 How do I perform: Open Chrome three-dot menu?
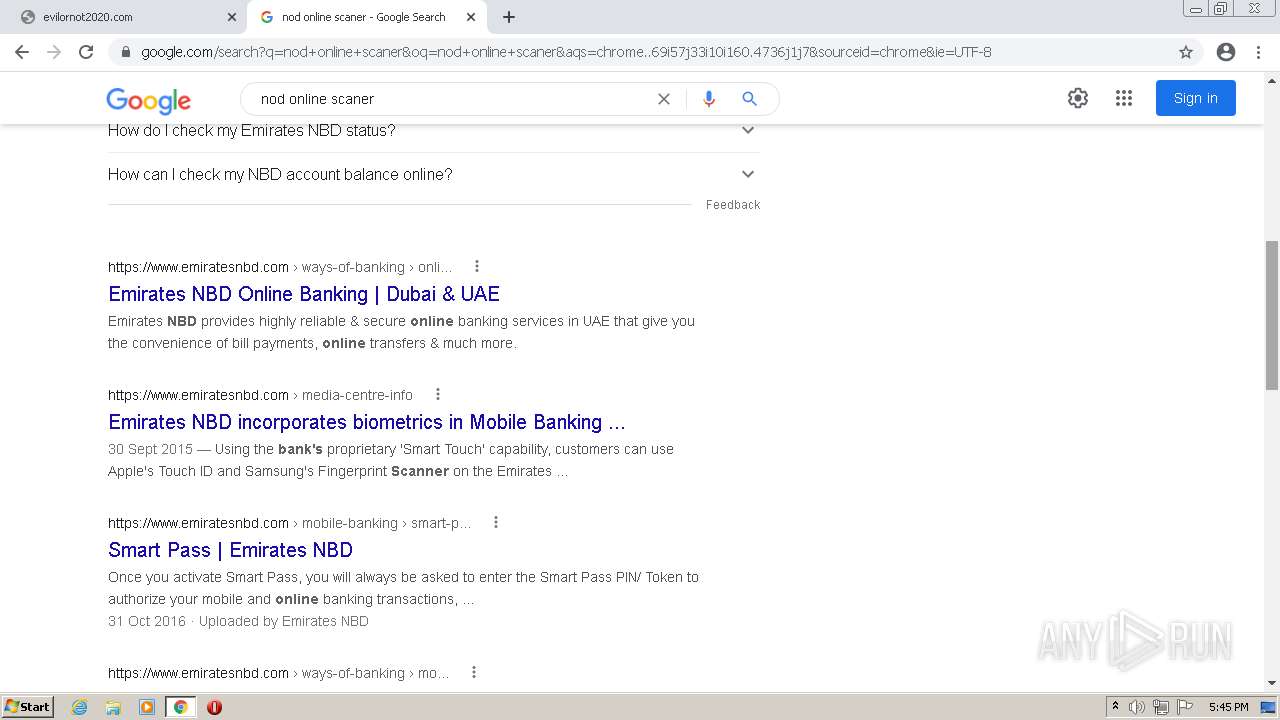(x=1258, y=52)
